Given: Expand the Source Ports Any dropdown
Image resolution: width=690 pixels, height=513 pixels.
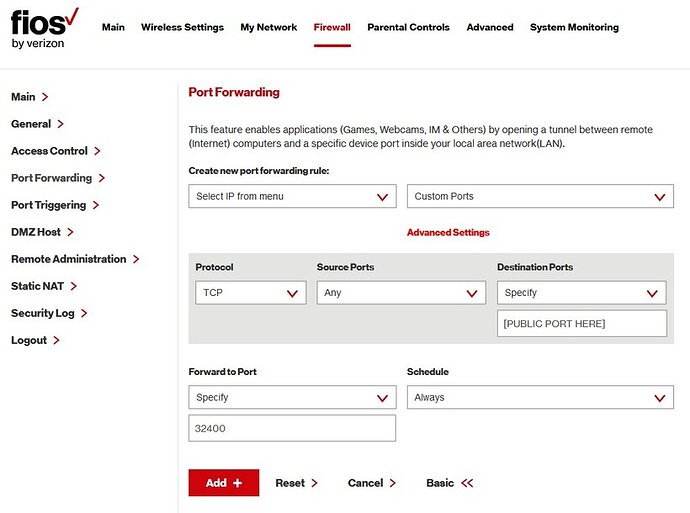Looking at the screenshot, I should (401, 293).
